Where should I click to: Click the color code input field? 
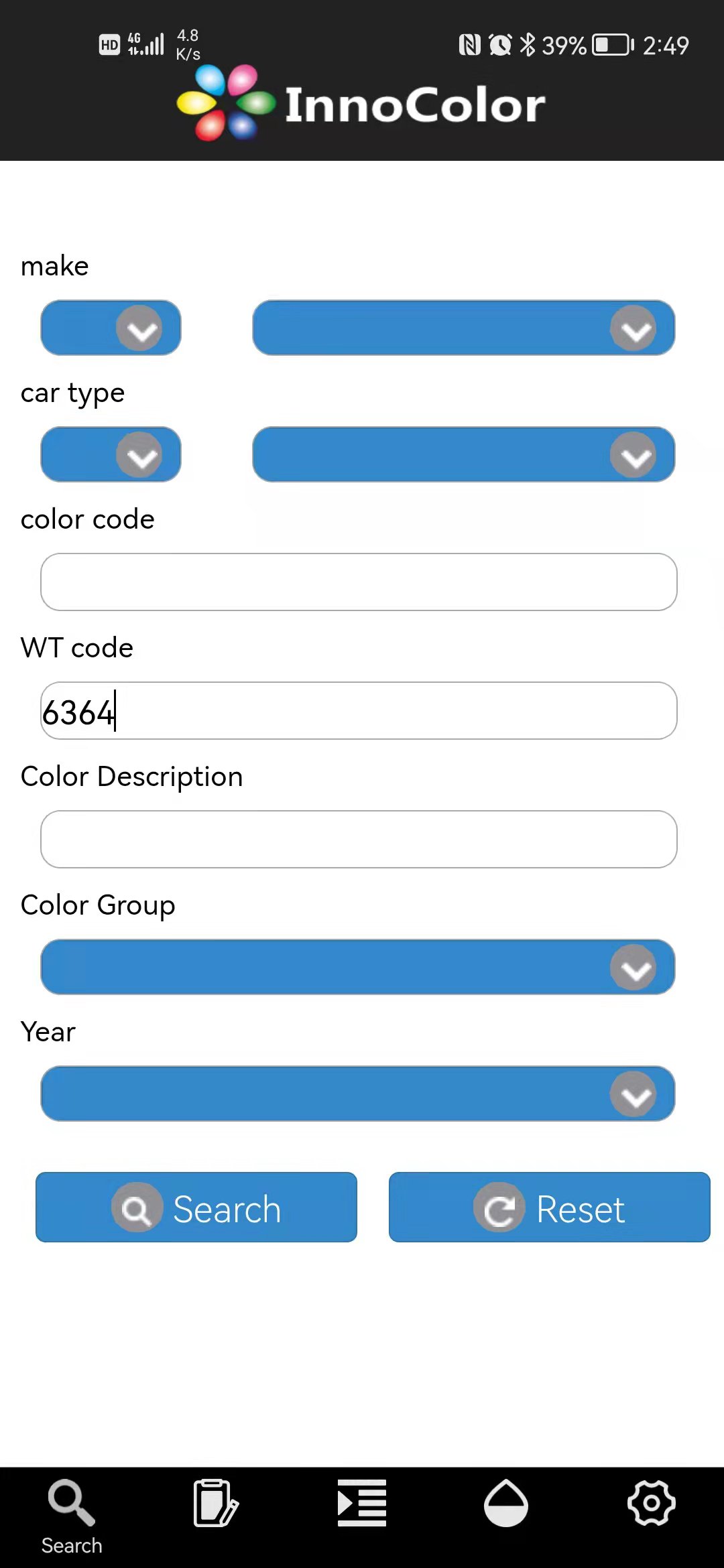(359, 582)
